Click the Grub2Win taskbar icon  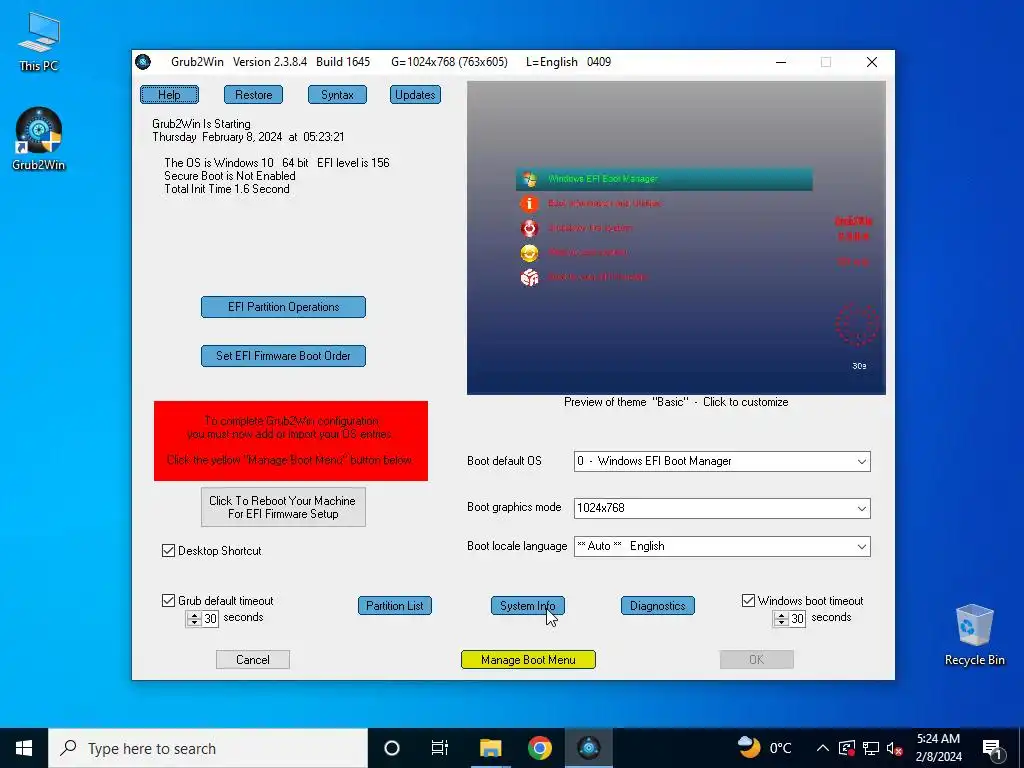pyautogui.click(x=588, y=748)
